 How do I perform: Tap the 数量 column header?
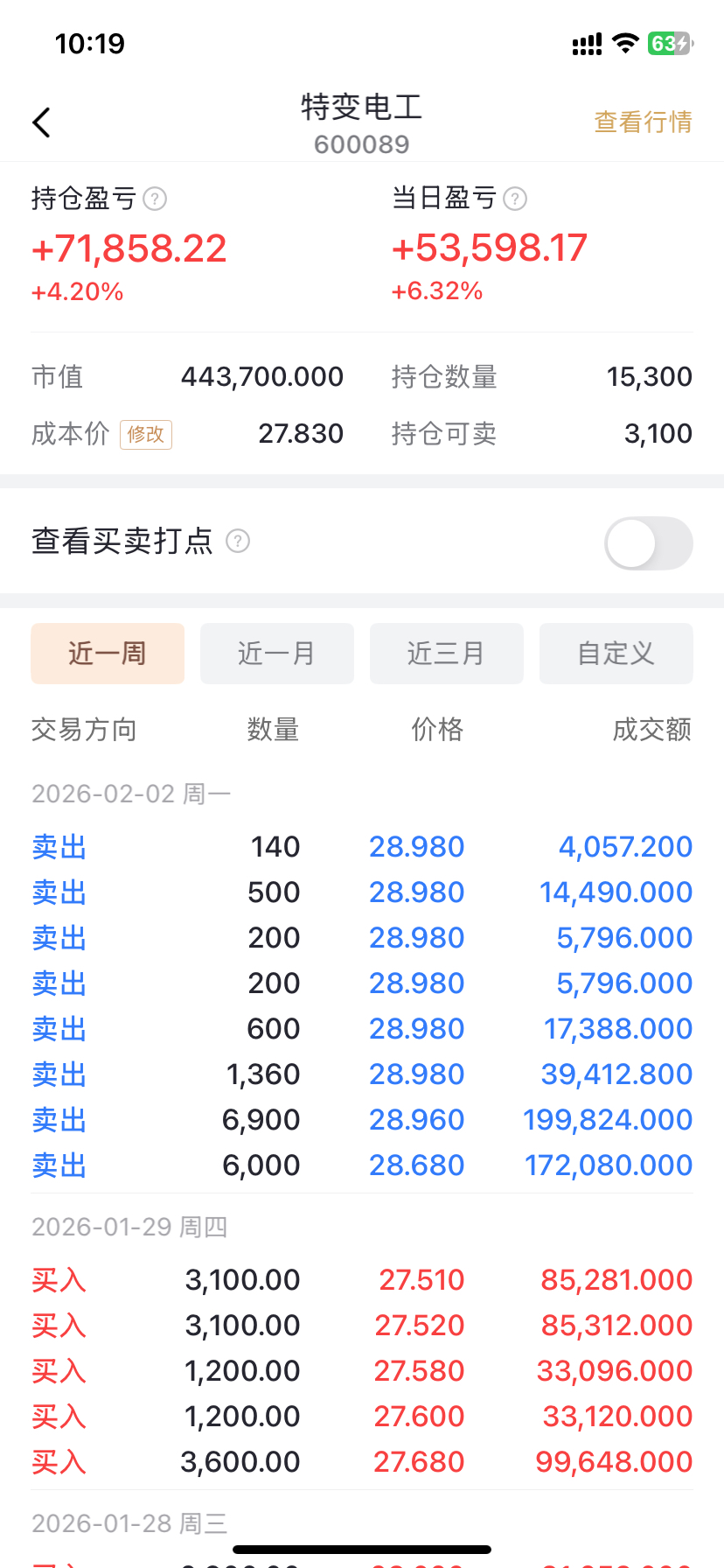(x=273, y=729)
